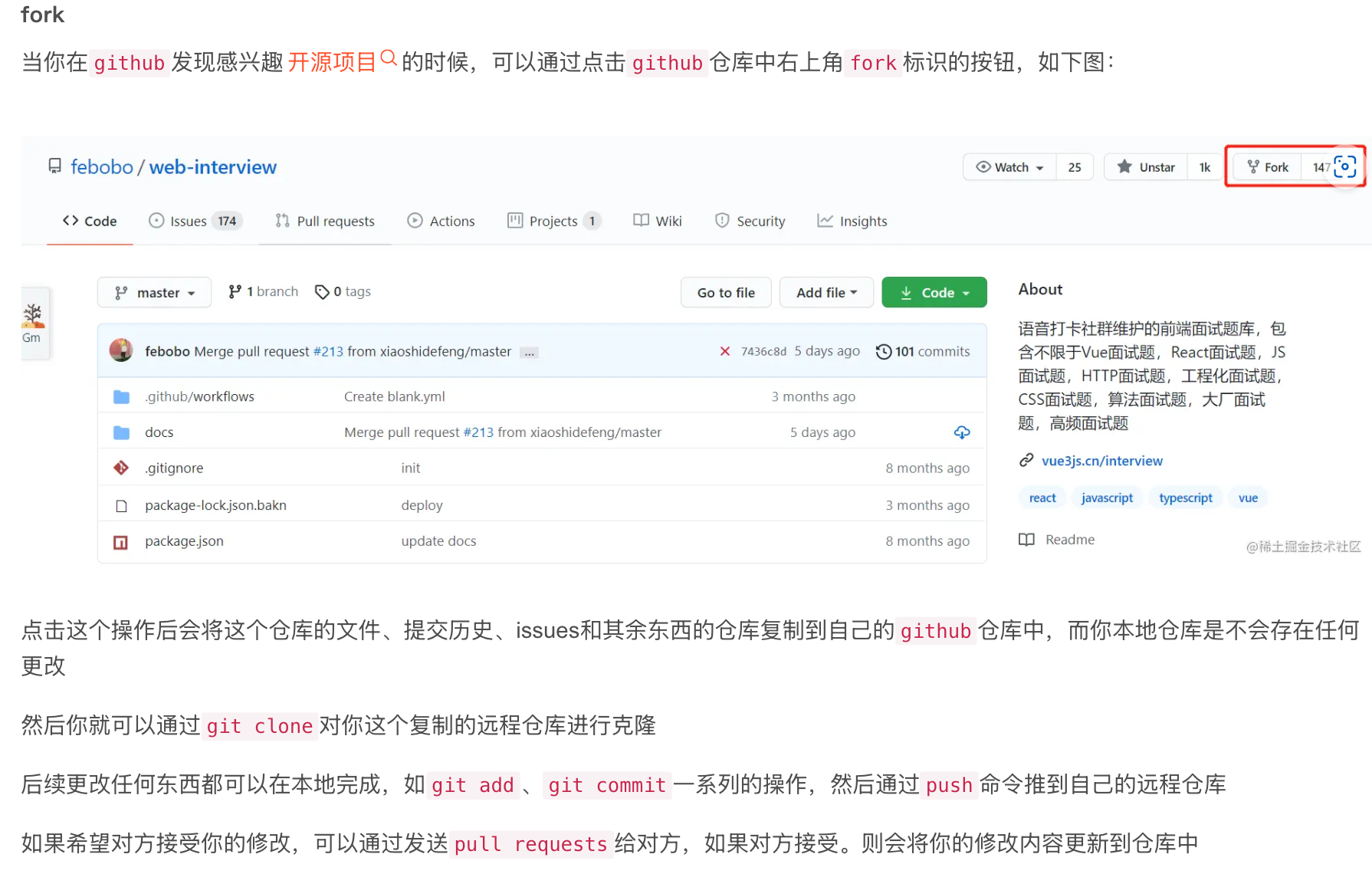This screenshot has height=874, width=1372.
Task: Expand the master branch dropdown
Action: (154, 292)
